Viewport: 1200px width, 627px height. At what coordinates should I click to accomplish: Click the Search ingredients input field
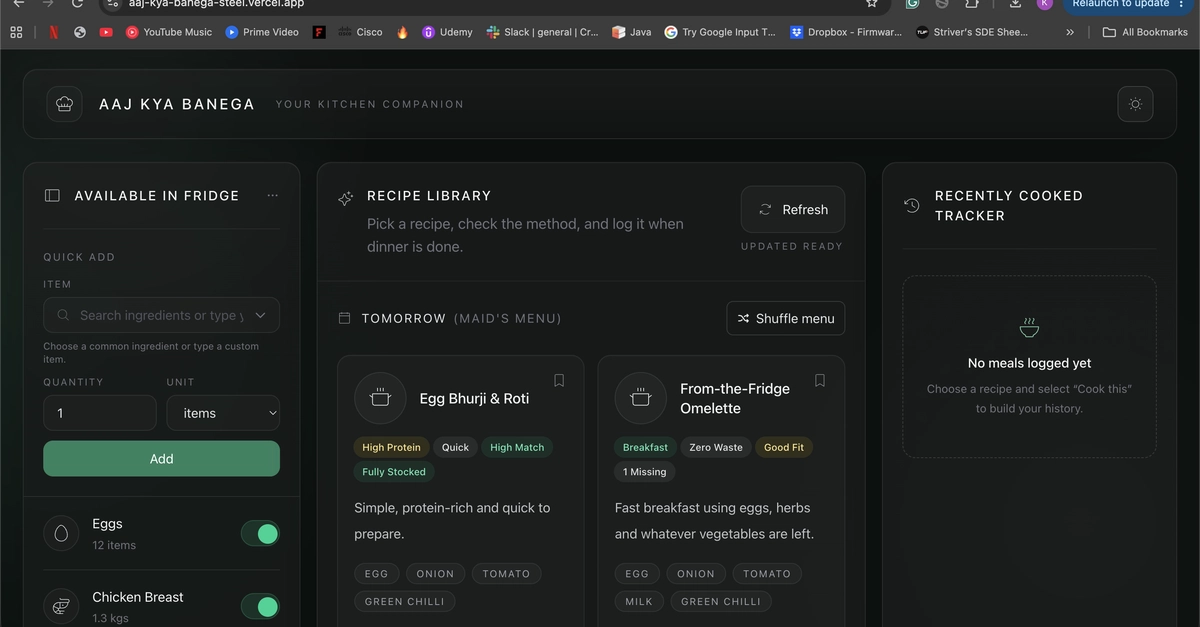click(x=161, y=315)
